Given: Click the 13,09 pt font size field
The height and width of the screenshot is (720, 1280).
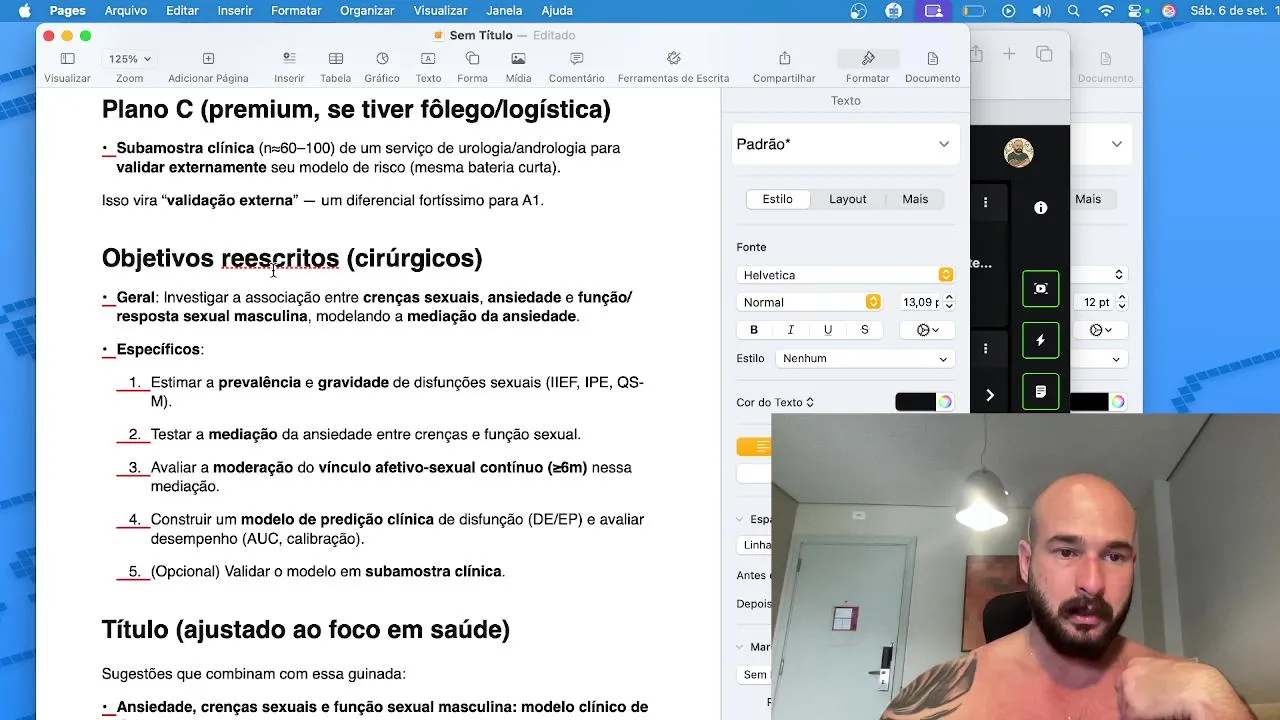Looking at the screenshot, I should point(919,302).
